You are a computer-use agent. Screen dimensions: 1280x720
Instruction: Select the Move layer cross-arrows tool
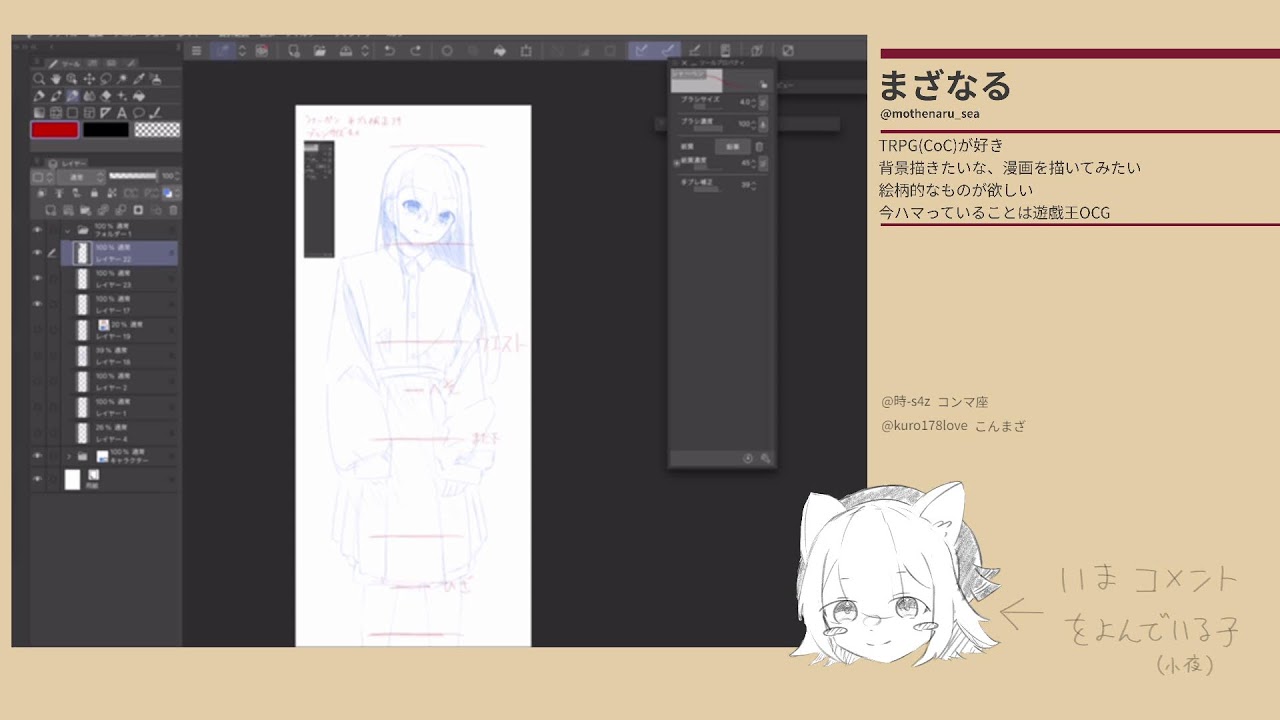(89, 79)
